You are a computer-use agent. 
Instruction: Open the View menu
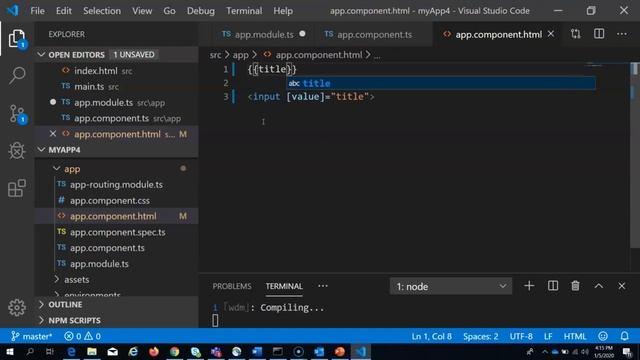(x=142, y=11)
